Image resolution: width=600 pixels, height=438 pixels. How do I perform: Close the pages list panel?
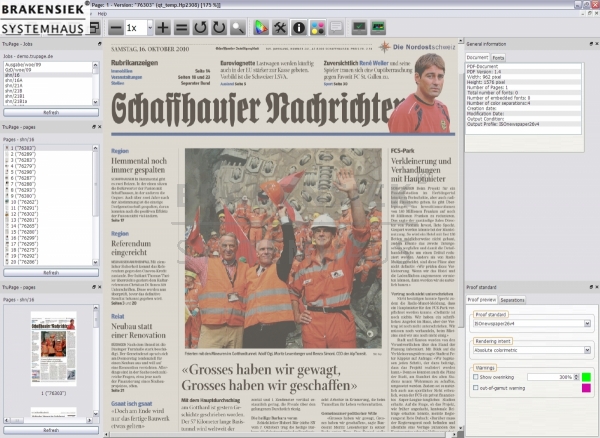99,127
